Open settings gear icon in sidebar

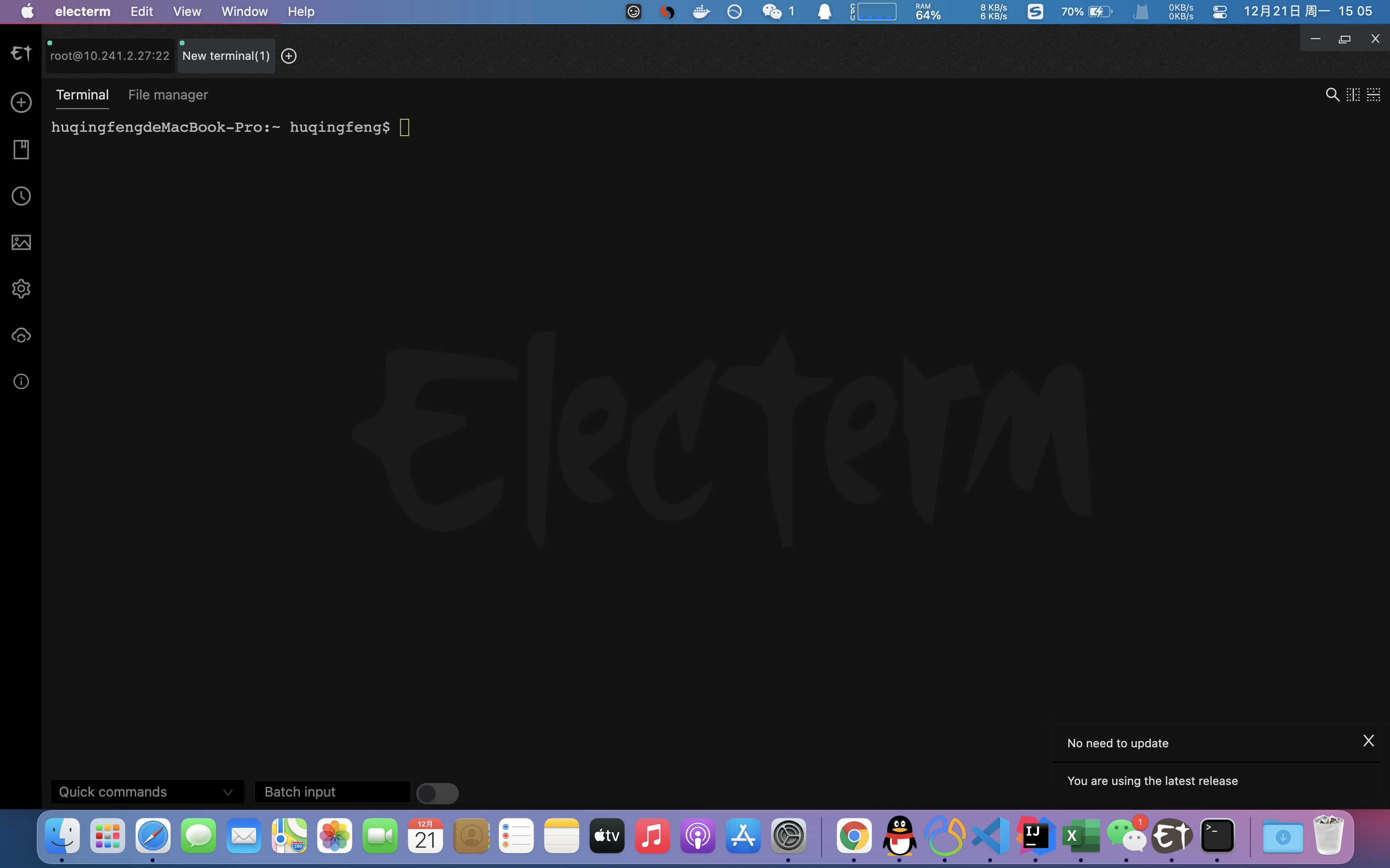tap(21, 289)
